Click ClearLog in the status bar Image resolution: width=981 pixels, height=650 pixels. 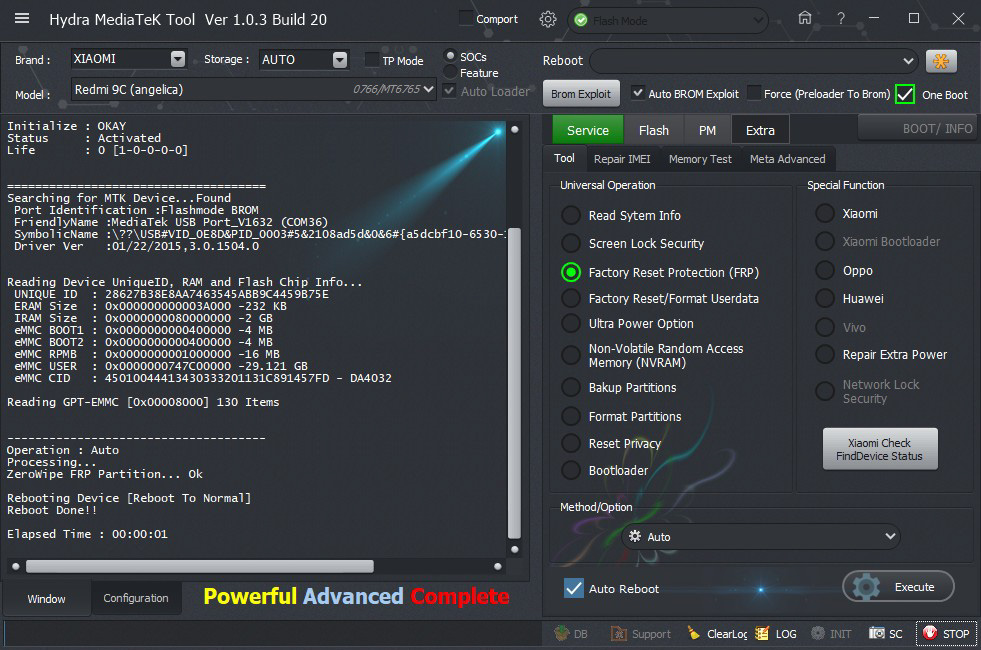717,634
